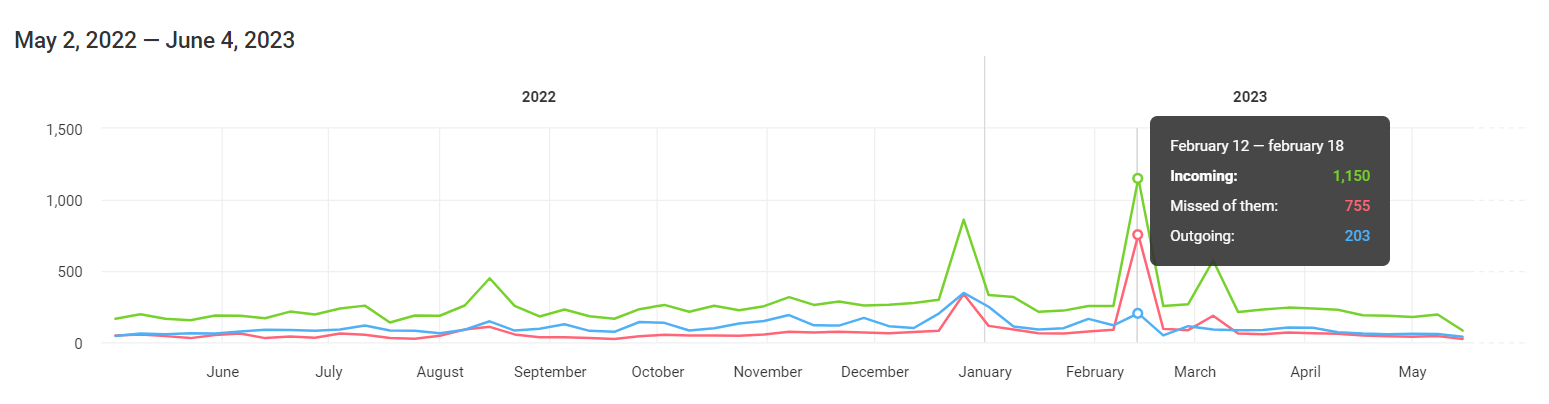Click the June label on the x-axis
Viewport: 1549px width, 404px height.
pyautogui.click(x=222, y=372)
